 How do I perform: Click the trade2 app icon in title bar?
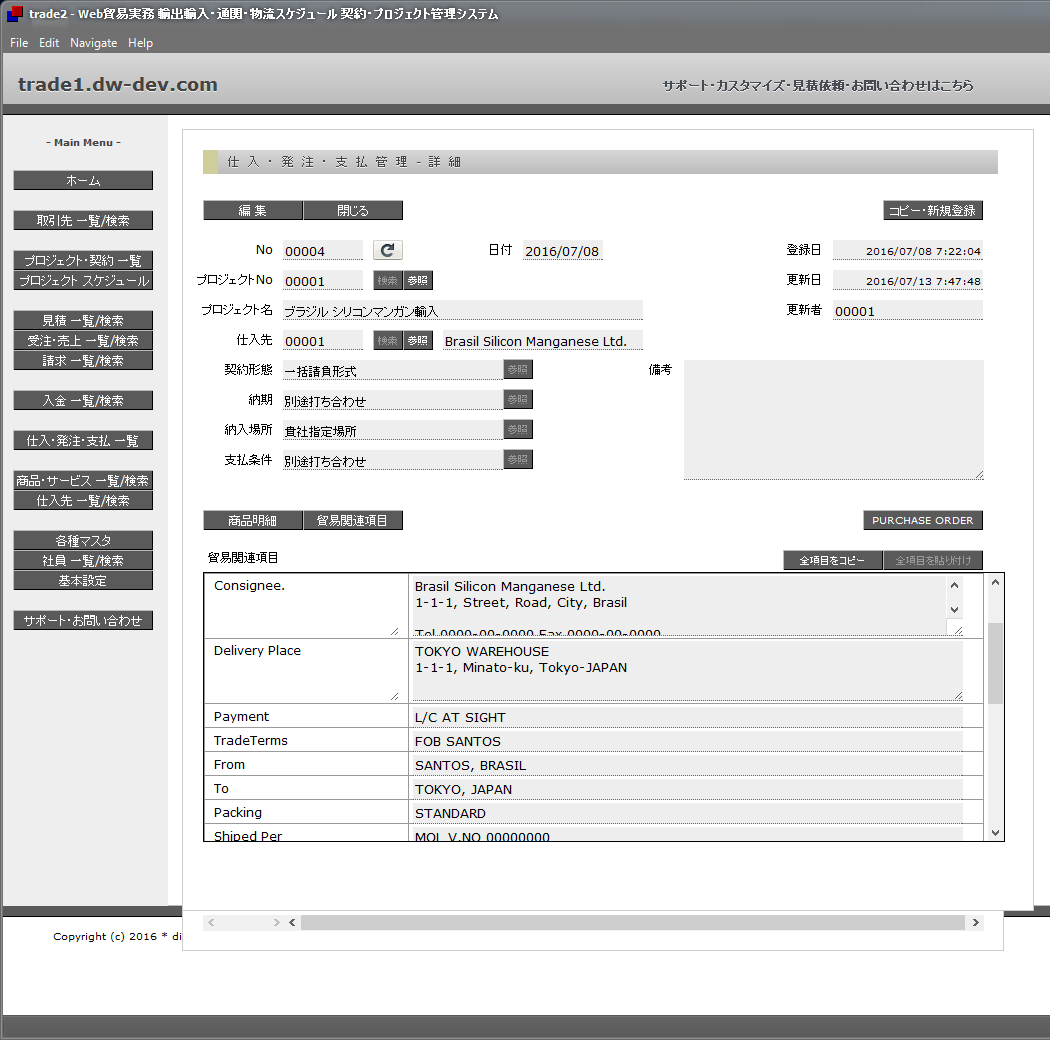(14, 14)
